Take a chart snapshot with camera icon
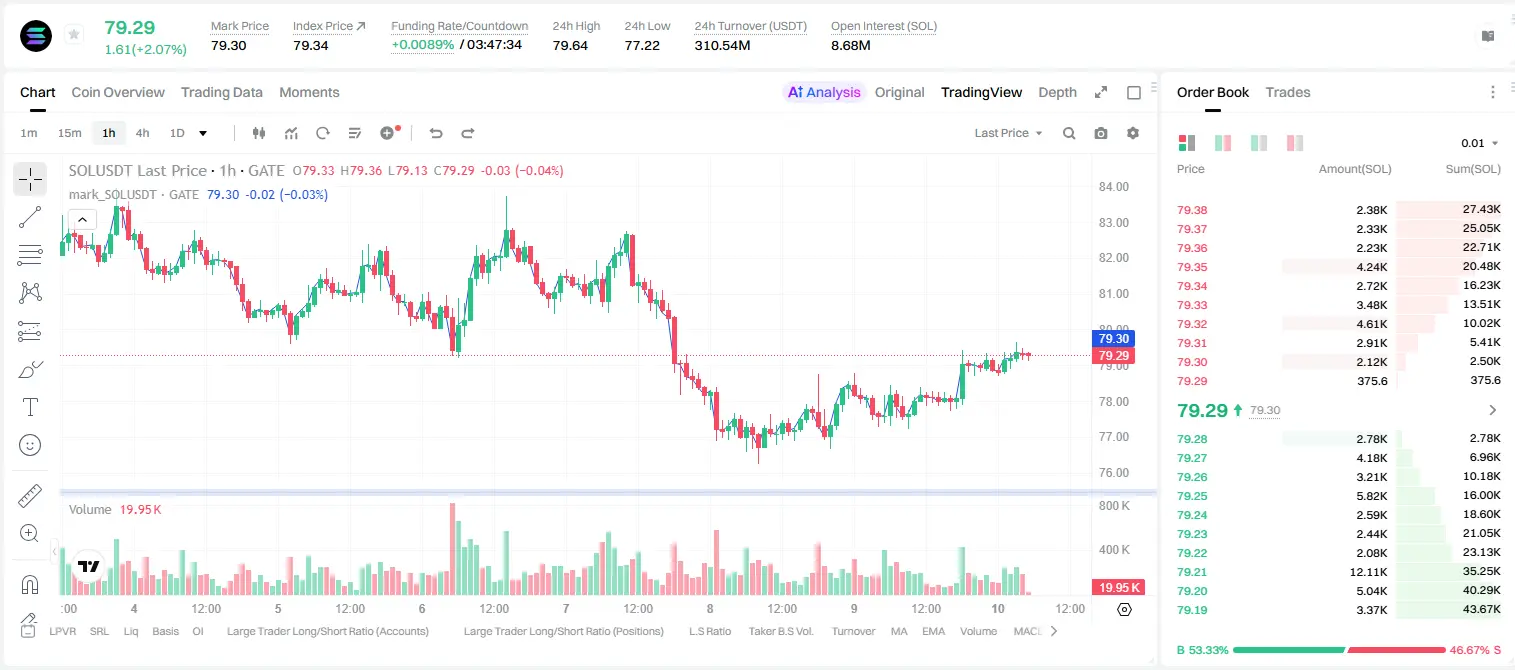 1101,133
